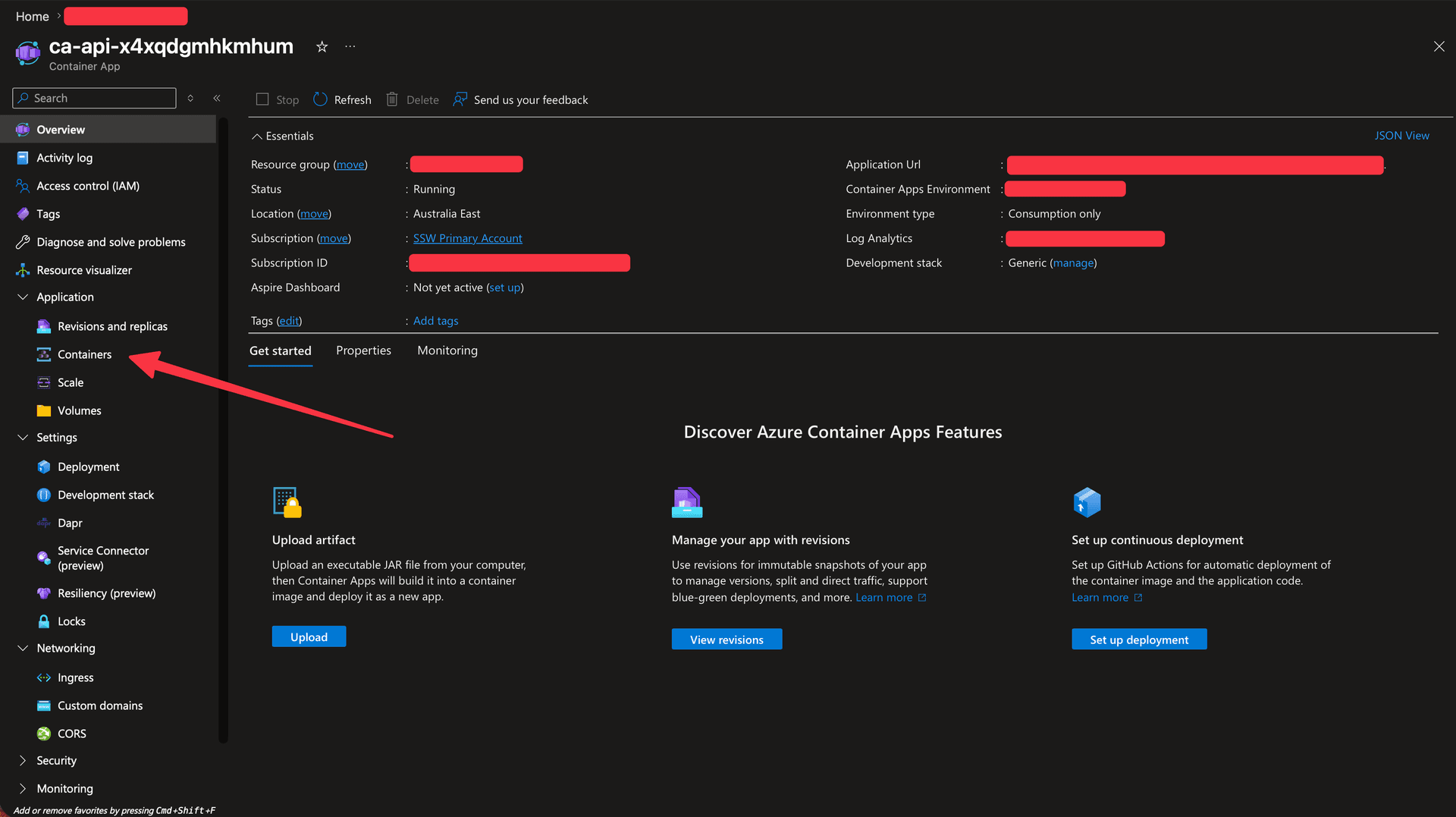Image resolution: width=1456 pixels, height=817 pixels.
Task: Expand the Monitoring sidebar section
Action: point(23,789)
